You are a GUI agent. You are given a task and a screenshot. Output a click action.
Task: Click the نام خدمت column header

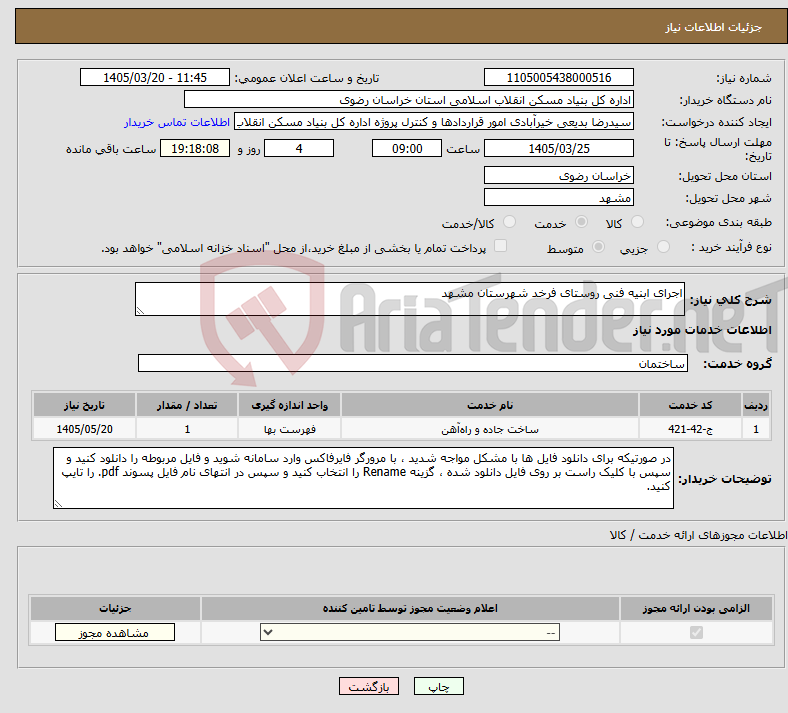(x=490, y=405)
